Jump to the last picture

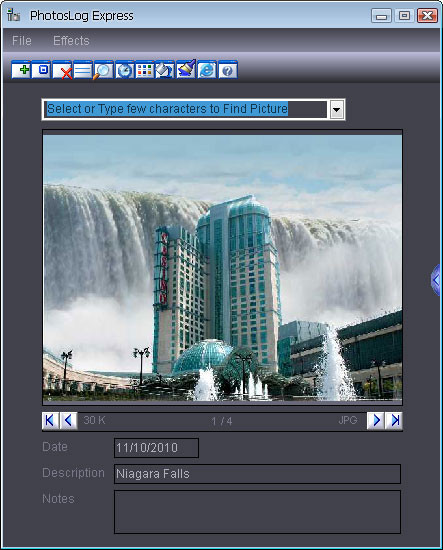[394, 420]
